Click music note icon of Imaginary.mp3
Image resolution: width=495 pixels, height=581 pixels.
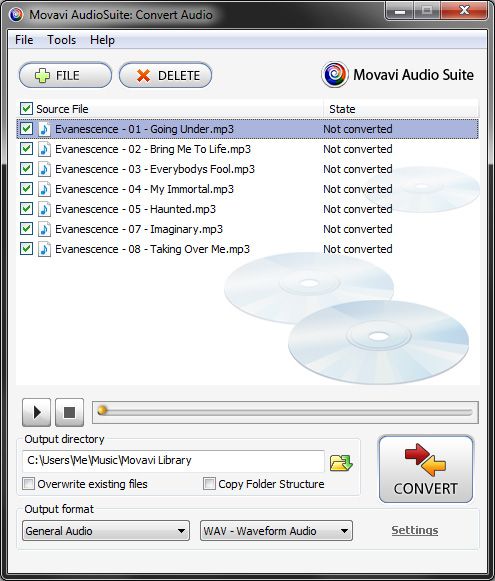point(44,229)
